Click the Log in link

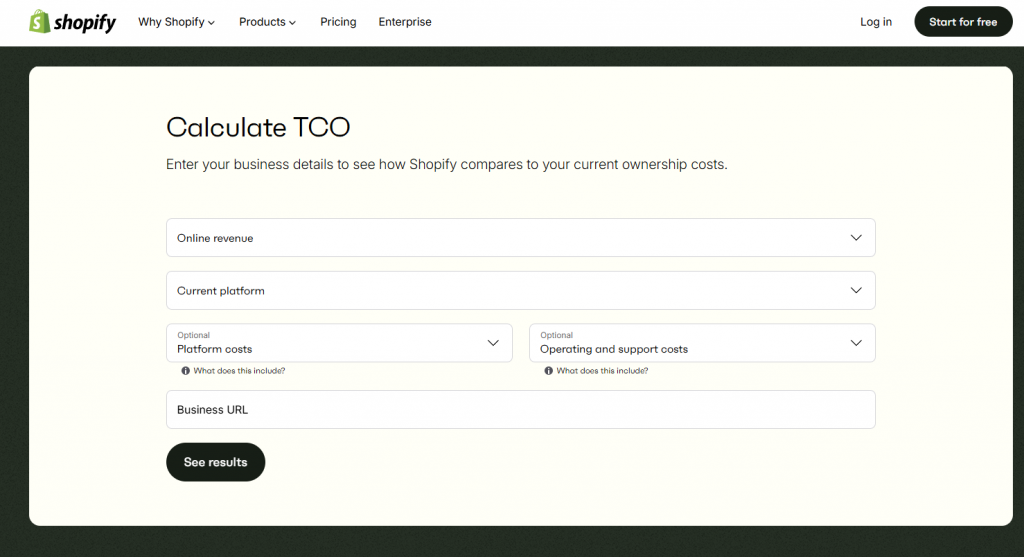click(876, 22)
